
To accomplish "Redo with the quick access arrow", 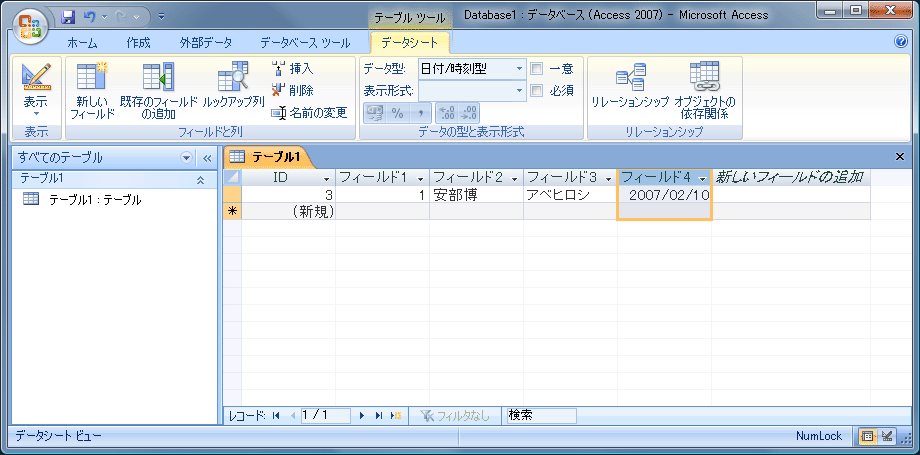I will (x=120, y=17).
